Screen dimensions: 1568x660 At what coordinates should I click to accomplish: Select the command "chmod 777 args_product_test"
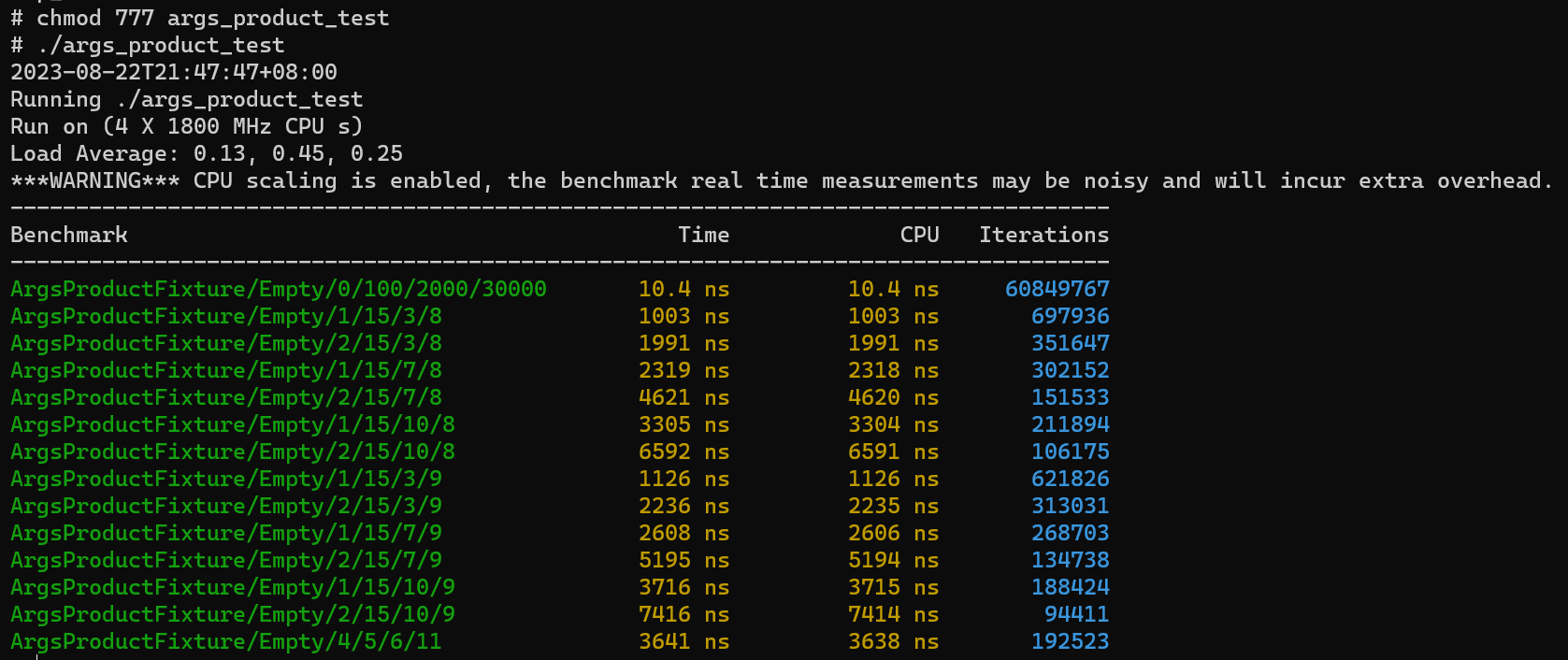[212, 18]
